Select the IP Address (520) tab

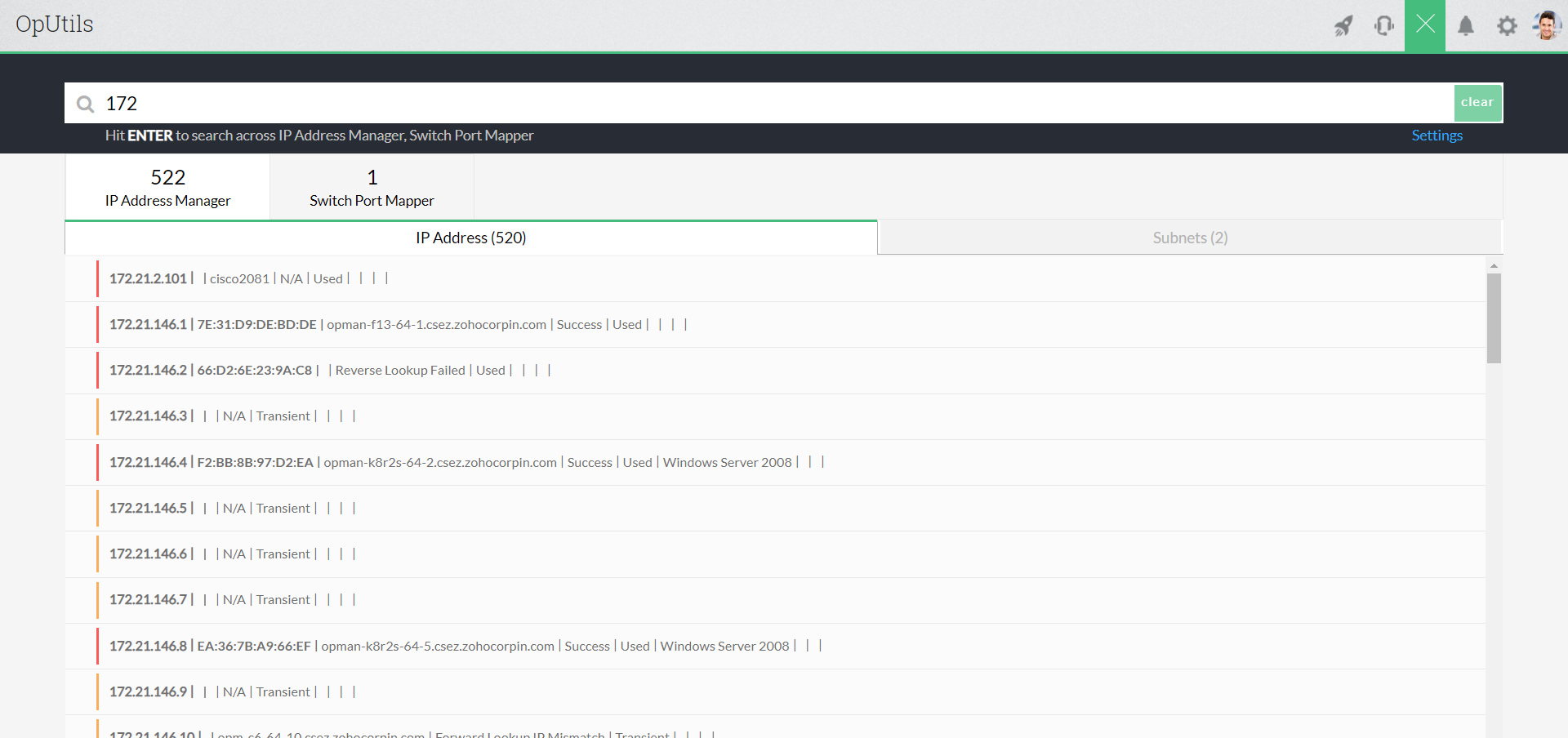coord(471,238)
